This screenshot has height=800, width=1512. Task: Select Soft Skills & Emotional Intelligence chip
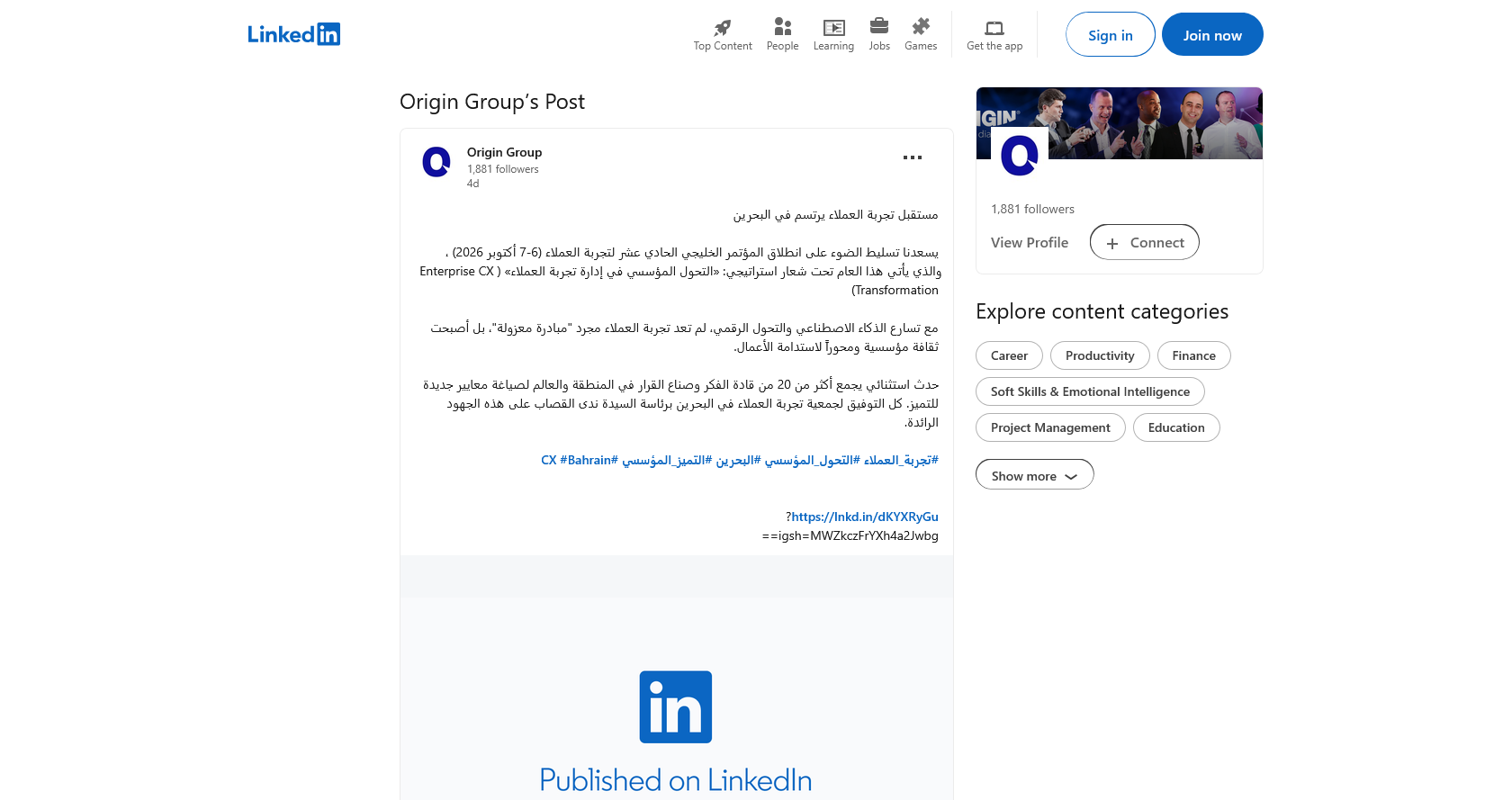point(1090,391)
